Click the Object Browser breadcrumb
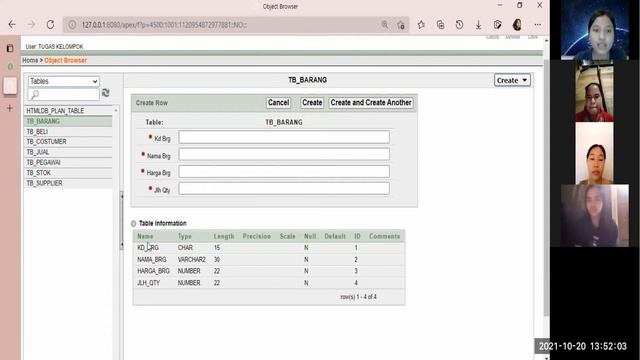This screenshot has width=640, height=360. (x=65, y=60)
